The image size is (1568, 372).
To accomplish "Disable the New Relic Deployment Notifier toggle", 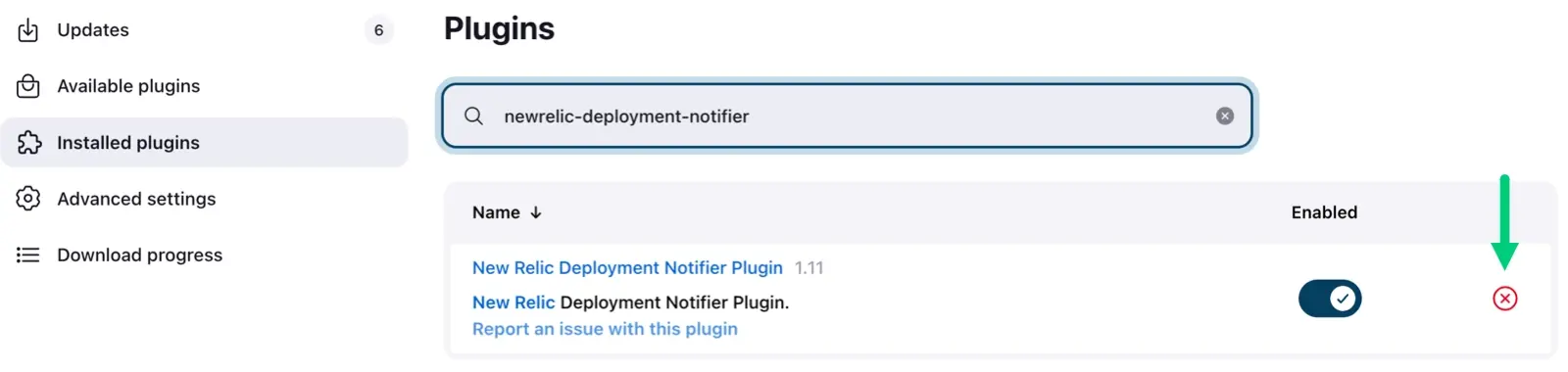I will 1330,299.
